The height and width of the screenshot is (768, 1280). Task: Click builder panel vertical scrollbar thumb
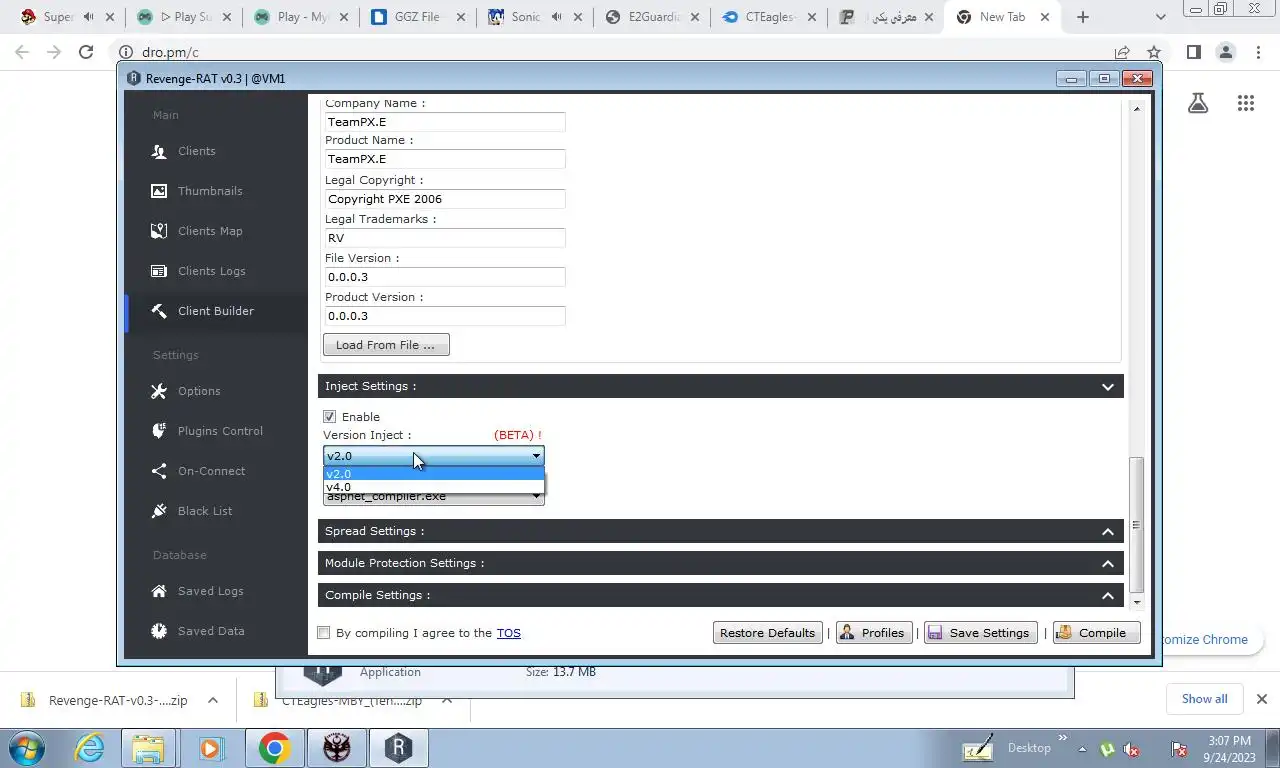tap(1136, 524)
